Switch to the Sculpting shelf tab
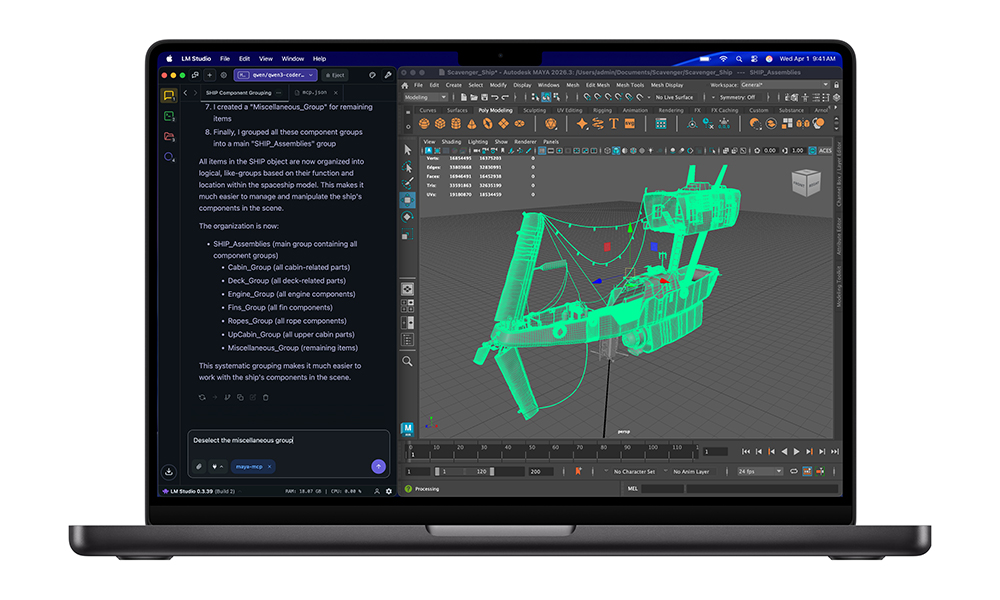Viewport: 1000px width, 600px height. pos(535,110)
